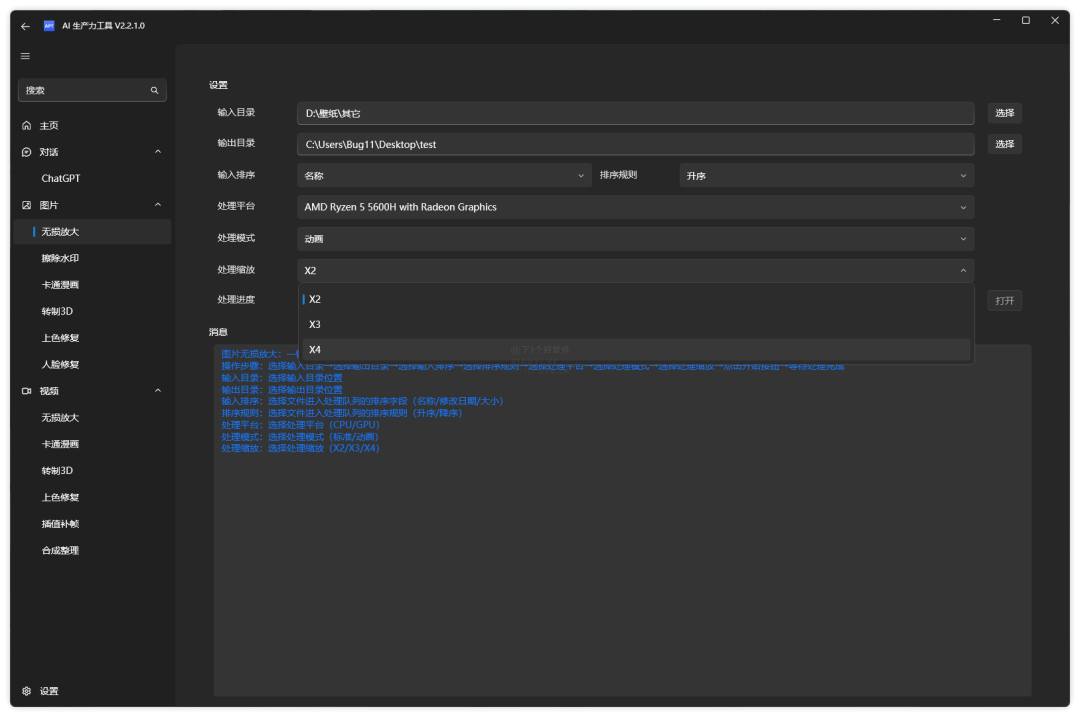The width and height of the screenshot is (1080, 717).
Task: Collapse the 图片 section chevron
Action: point(158,205)
